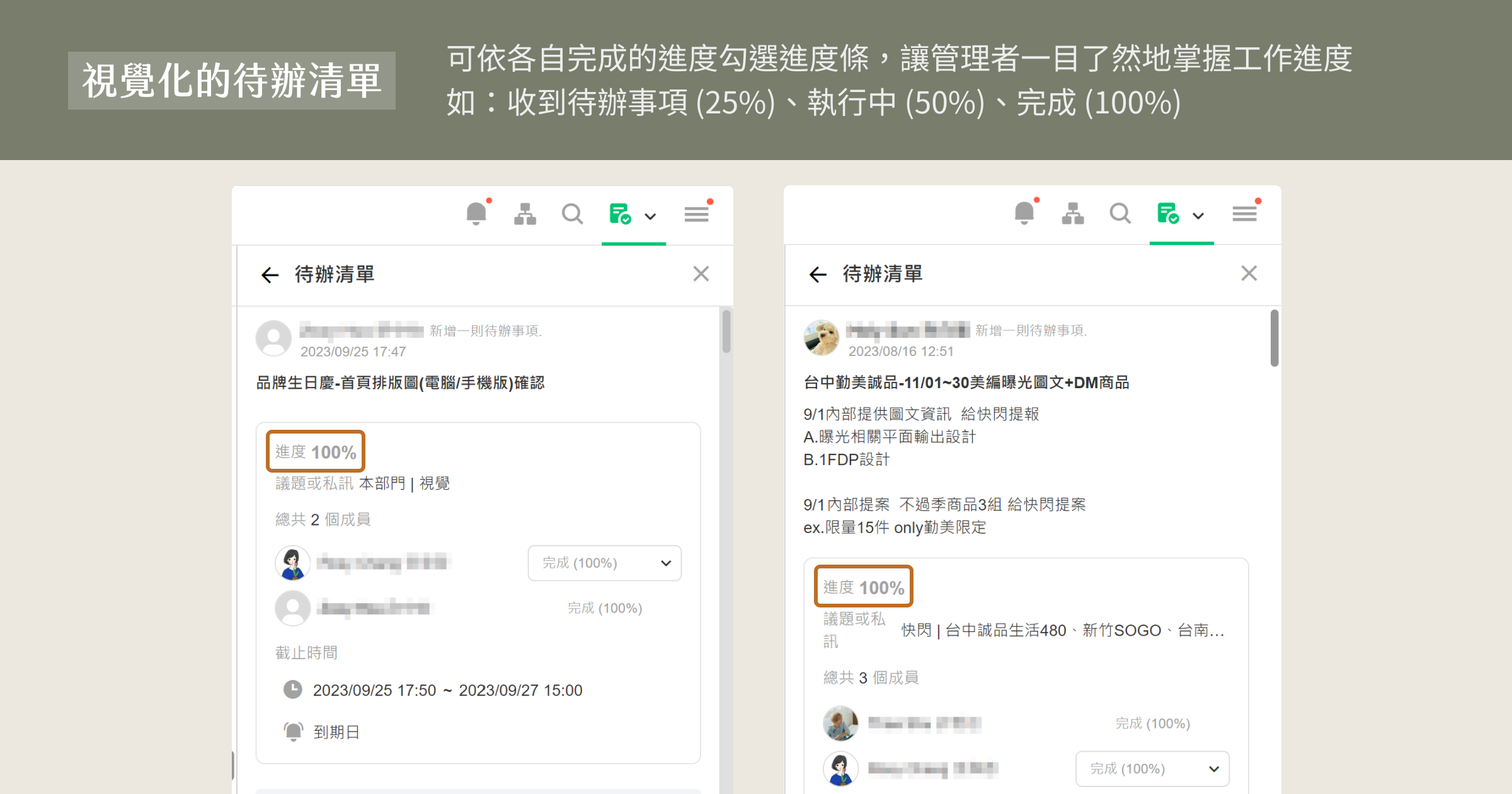Viewport: 1512px width, 794px height.
Task: Click the notification bell in left panel
Action: click(476, 214)
